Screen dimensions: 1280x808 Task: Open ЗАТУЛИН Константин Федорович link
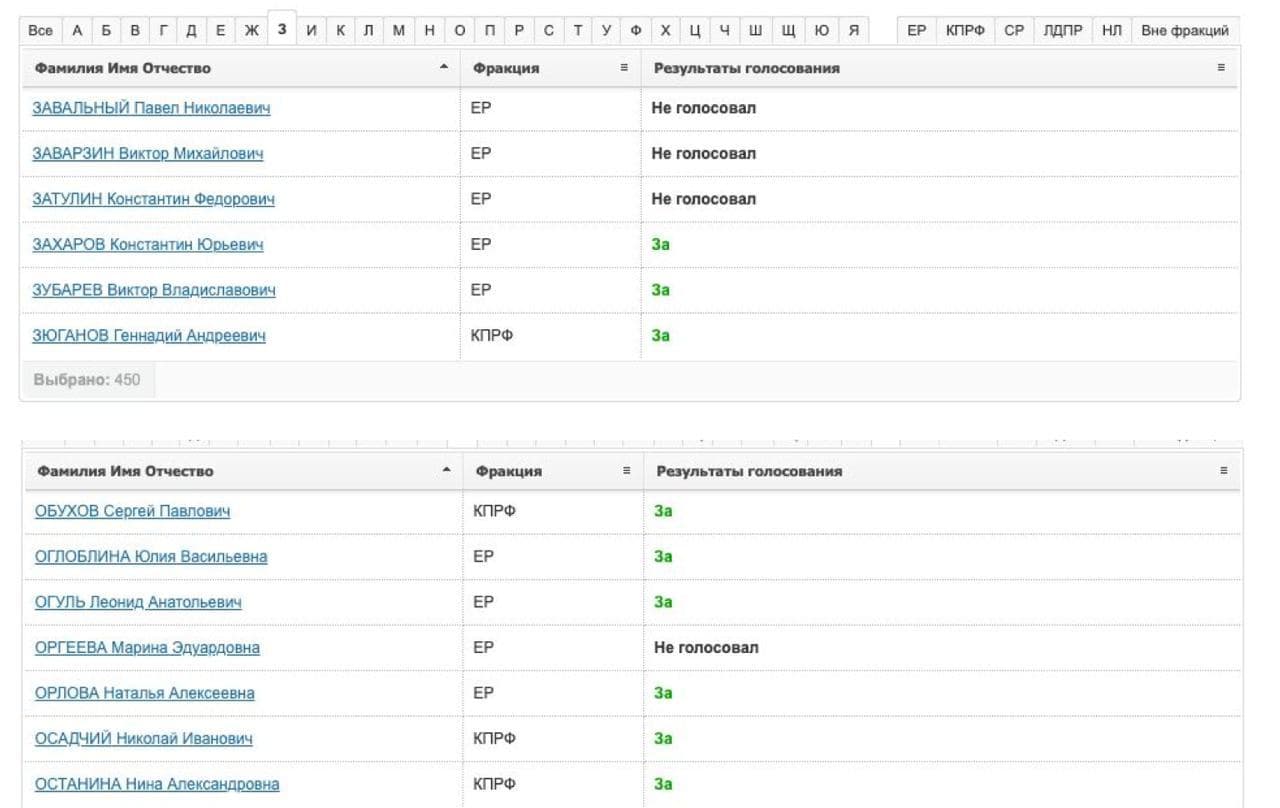[153, 199]
